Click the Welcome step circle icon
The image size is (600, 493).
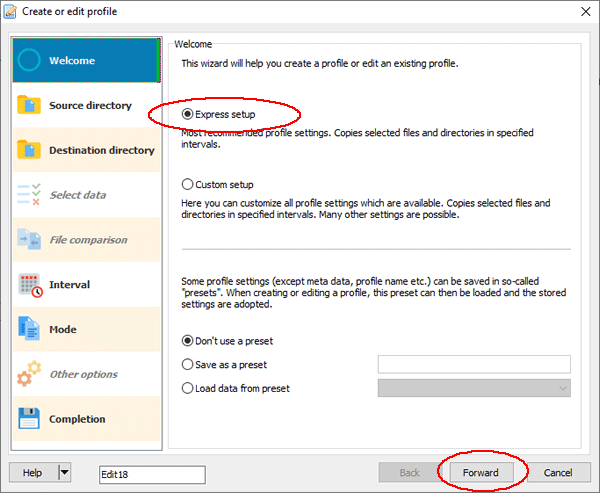[x=31, y=61]
